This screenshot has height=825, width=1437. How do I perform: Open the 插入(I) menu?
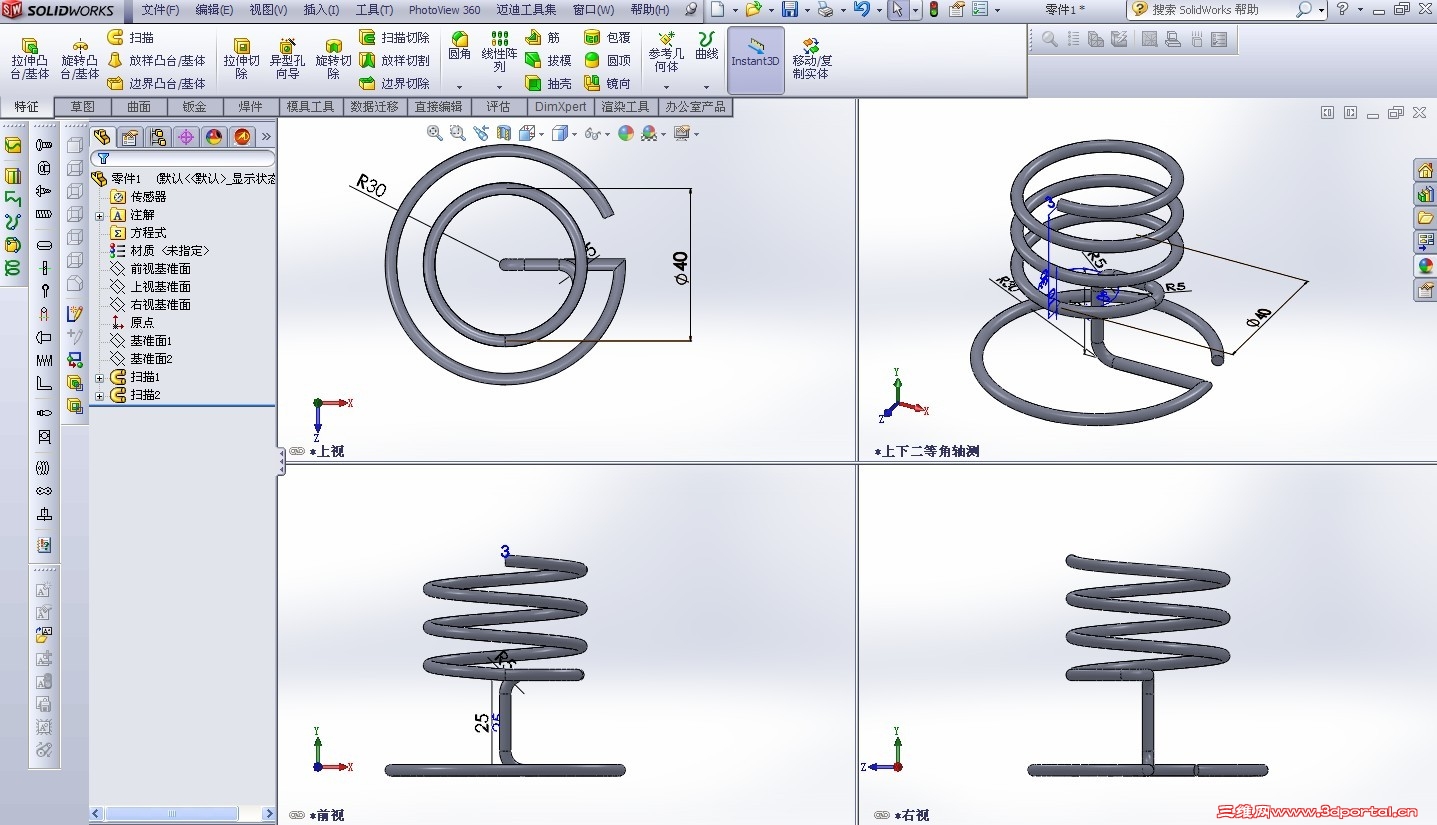[x=321, y=10]
